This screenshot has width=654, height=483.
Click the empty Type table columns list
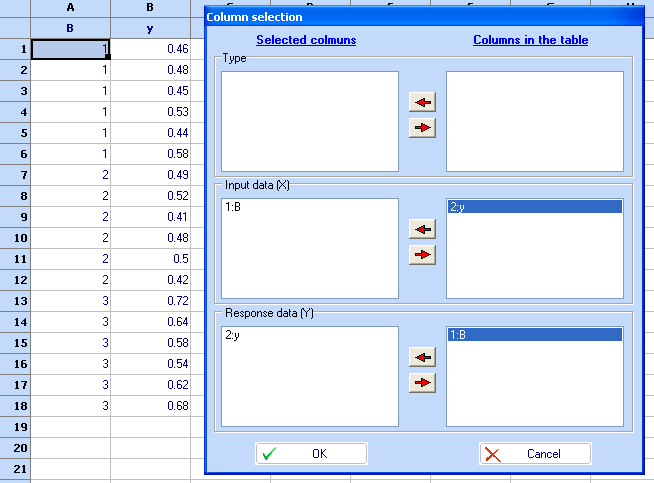[534, 121]
